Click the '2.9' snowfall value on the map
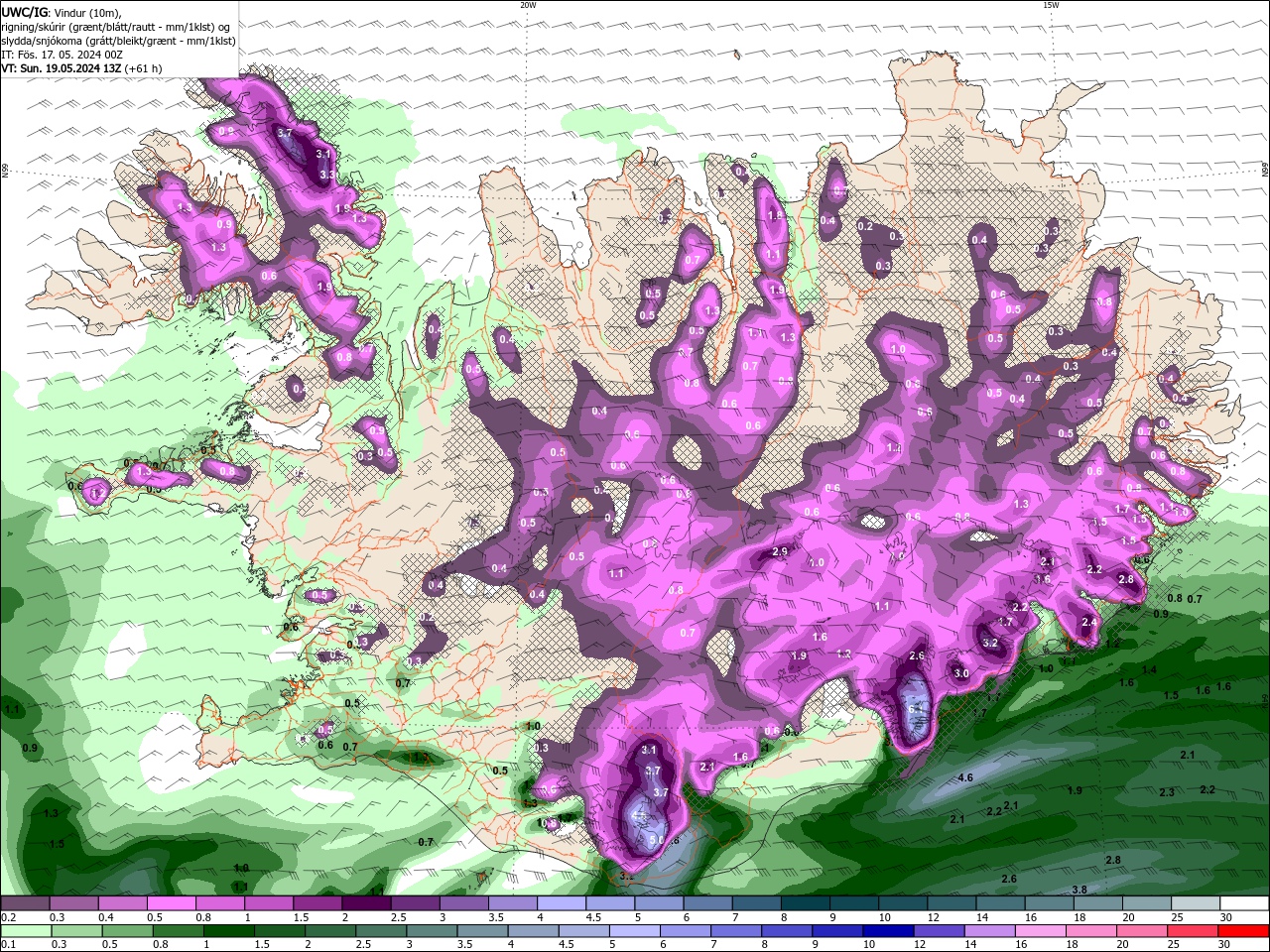The height and width of the screenshot is (952, 1270). click(780, 551)
